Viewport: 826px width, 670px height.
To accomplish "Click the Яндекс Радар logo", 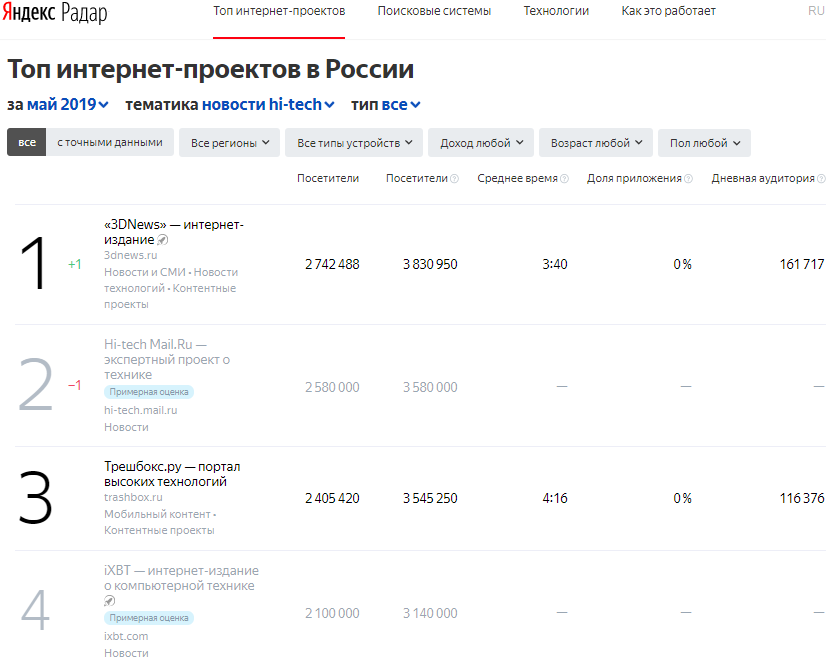I will (55, 12).
